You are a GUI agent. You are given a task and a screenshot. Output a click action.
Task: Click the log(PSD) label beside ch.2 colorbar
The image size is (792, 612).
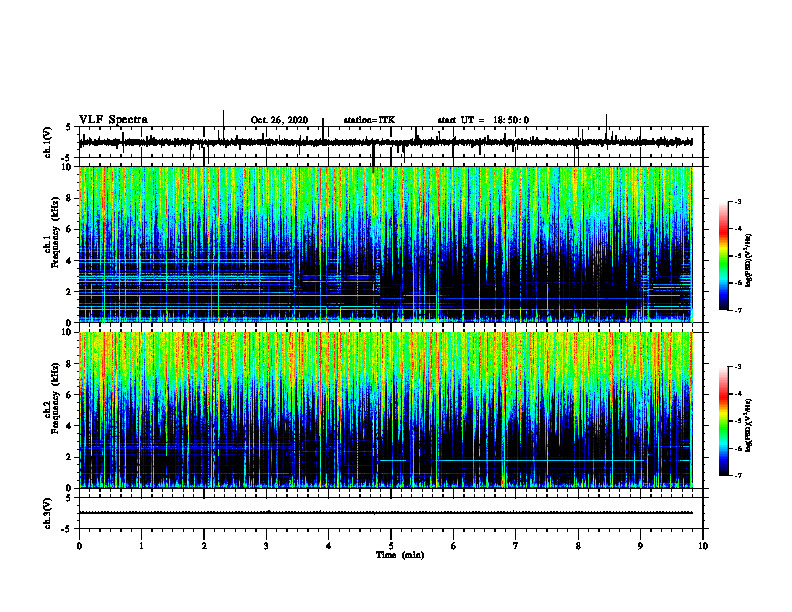749,425
